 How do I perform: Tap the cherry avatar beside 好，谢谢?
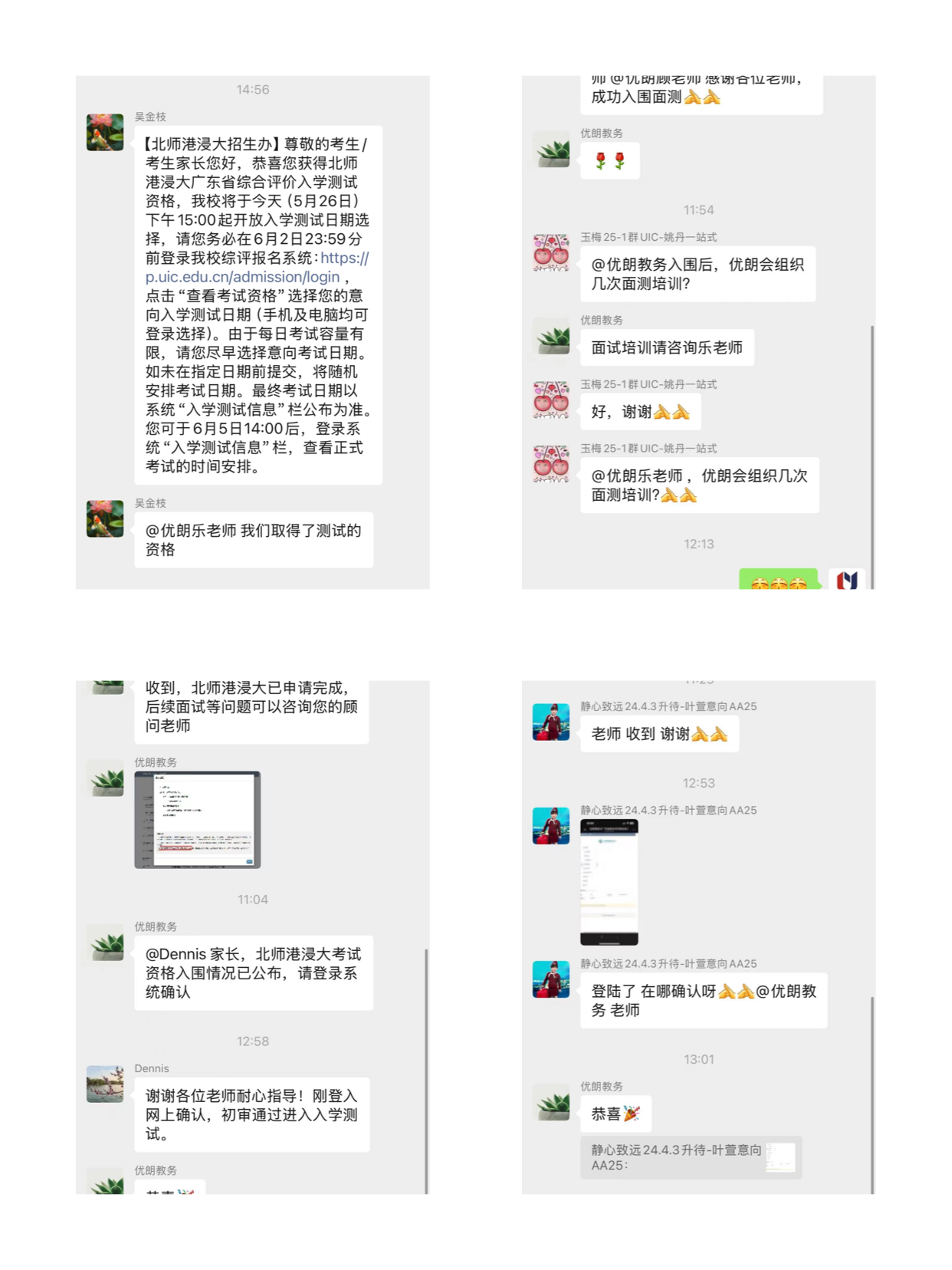(x=551, y=400)
